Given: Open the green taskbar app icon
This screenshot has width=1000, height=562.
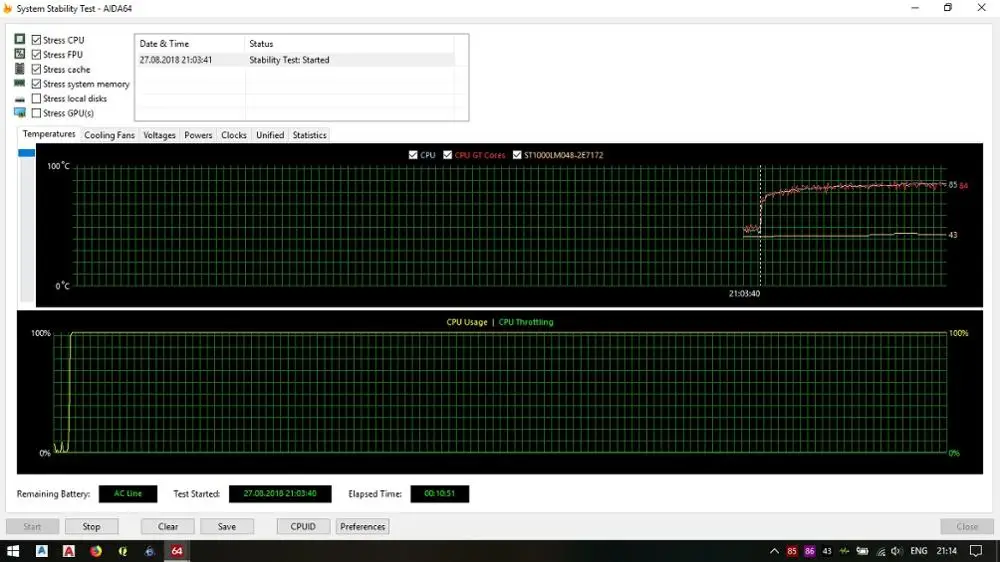Looking at the screenshot, I should tap(122, 551).
